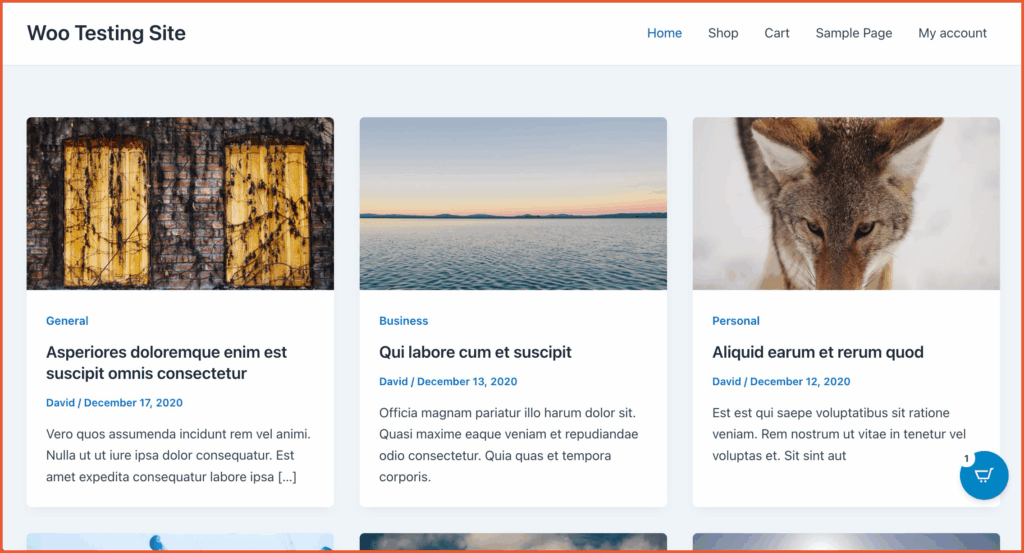Open the yellow shuttered windows post image
This screenshot has width=1024, height=553.
[x=180, y=204]
